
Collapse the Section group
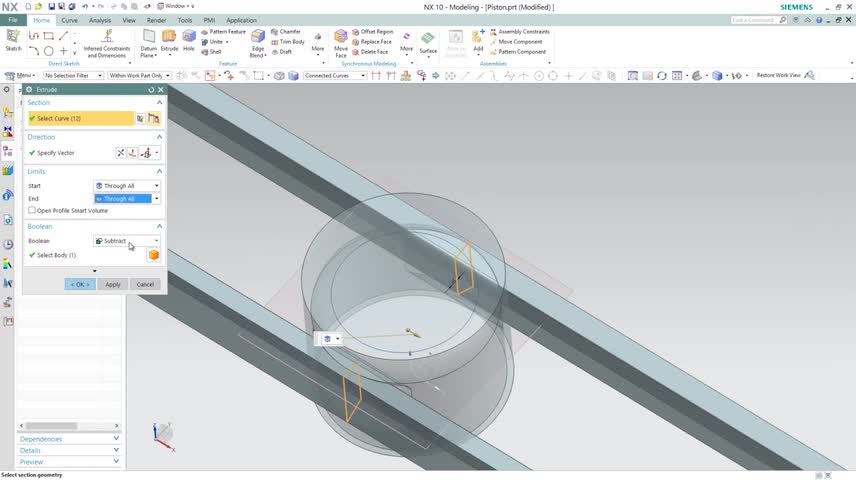(x=159, y=103)
